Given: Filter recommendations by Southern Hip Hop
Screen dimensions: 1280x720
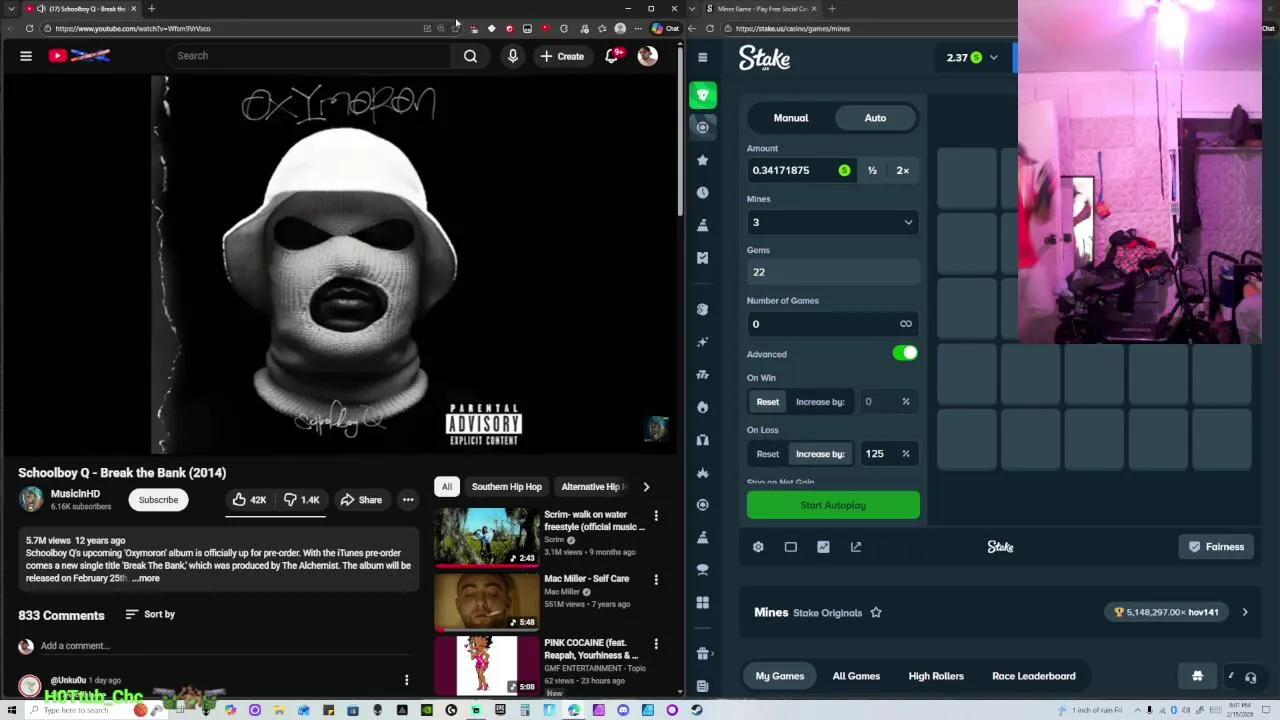Looking at the screenshot, I should [x=506, y=487].
